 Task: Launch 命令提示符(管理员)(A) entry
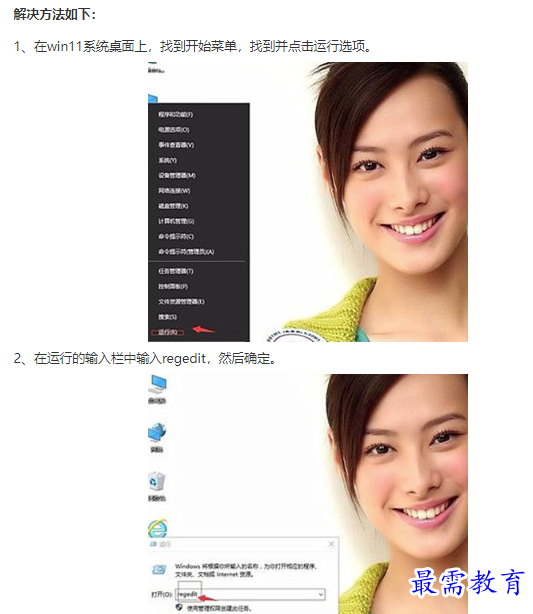(x=186, y=252)
